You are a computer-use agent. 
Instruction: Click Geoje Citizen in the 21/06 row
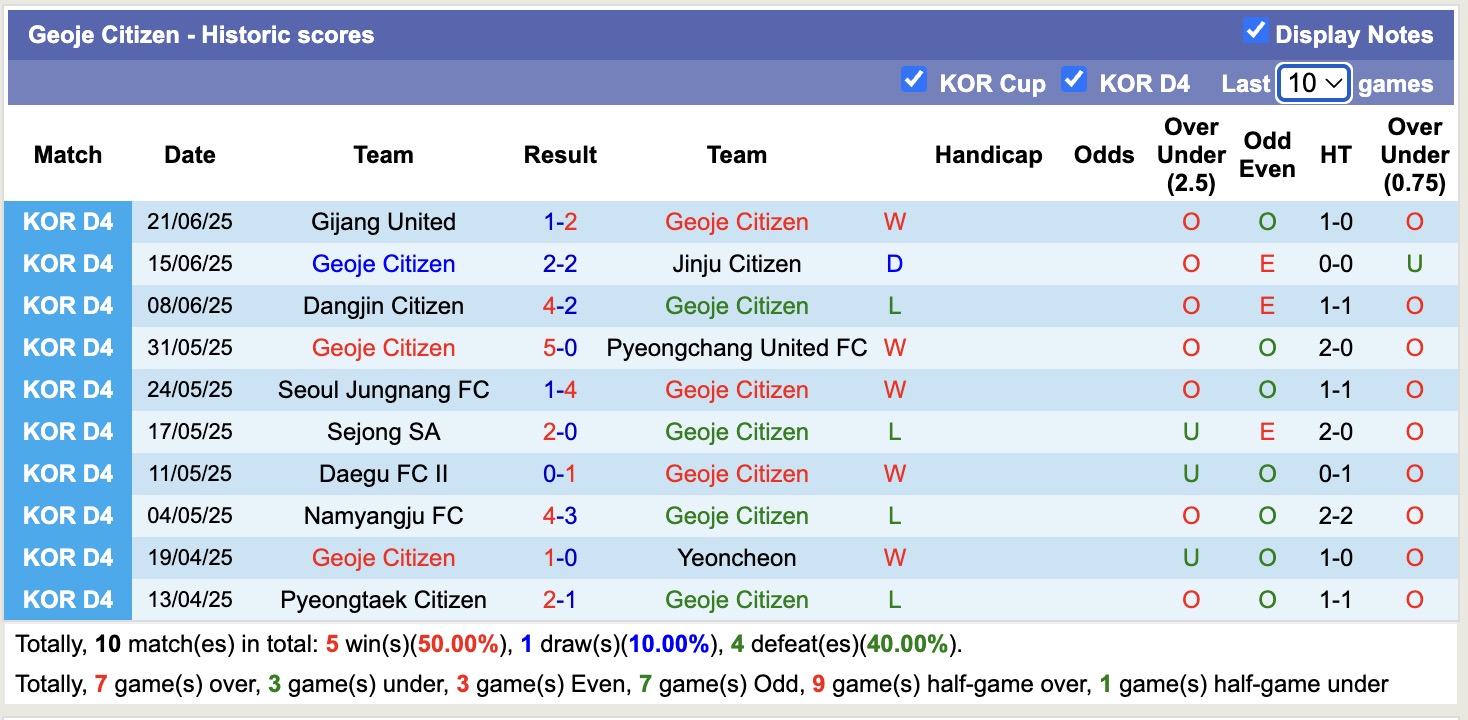(x=736, y=222)
